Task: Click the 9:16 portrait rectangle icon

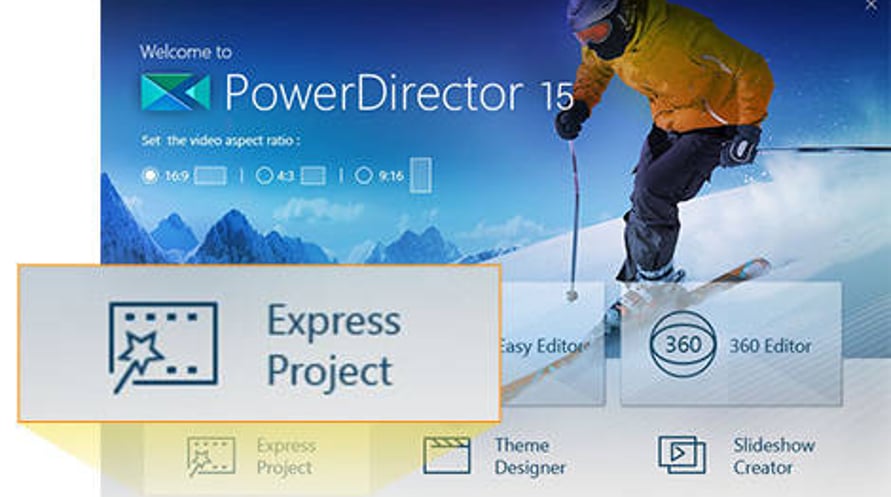Action: tap(420, 175)
